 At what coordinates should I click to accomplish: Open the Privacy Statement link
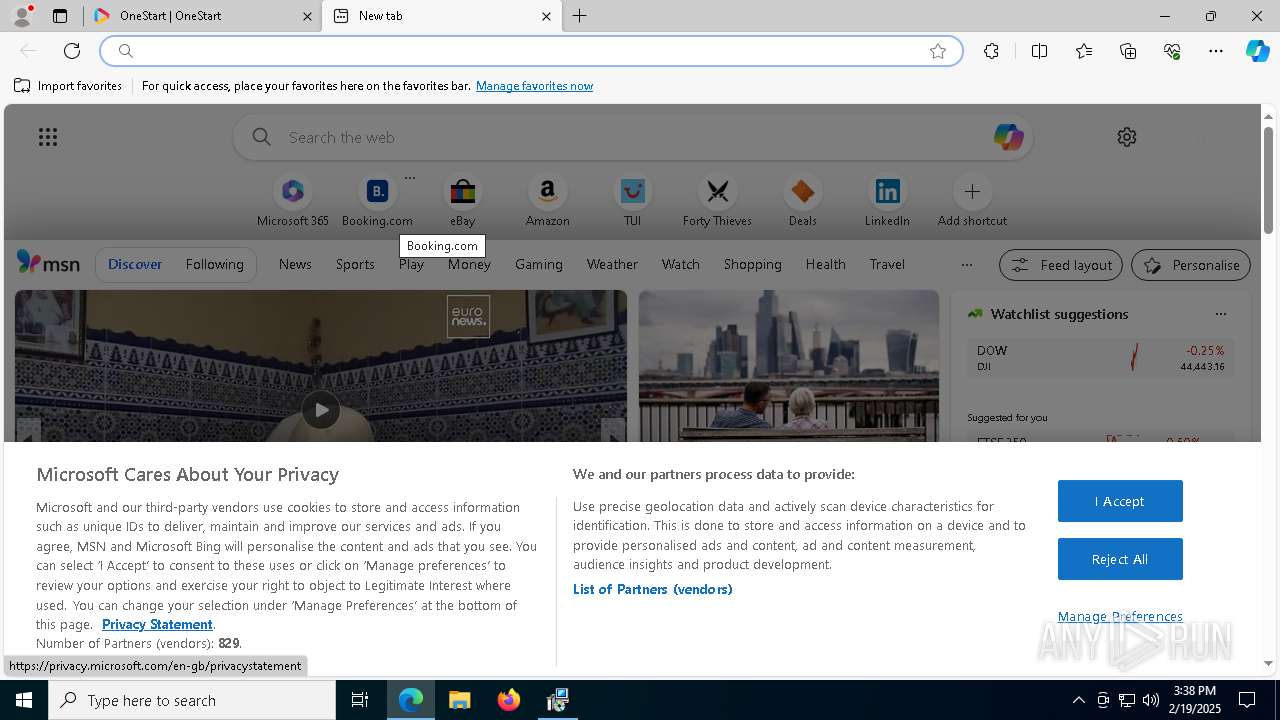[x=157, y=624]
